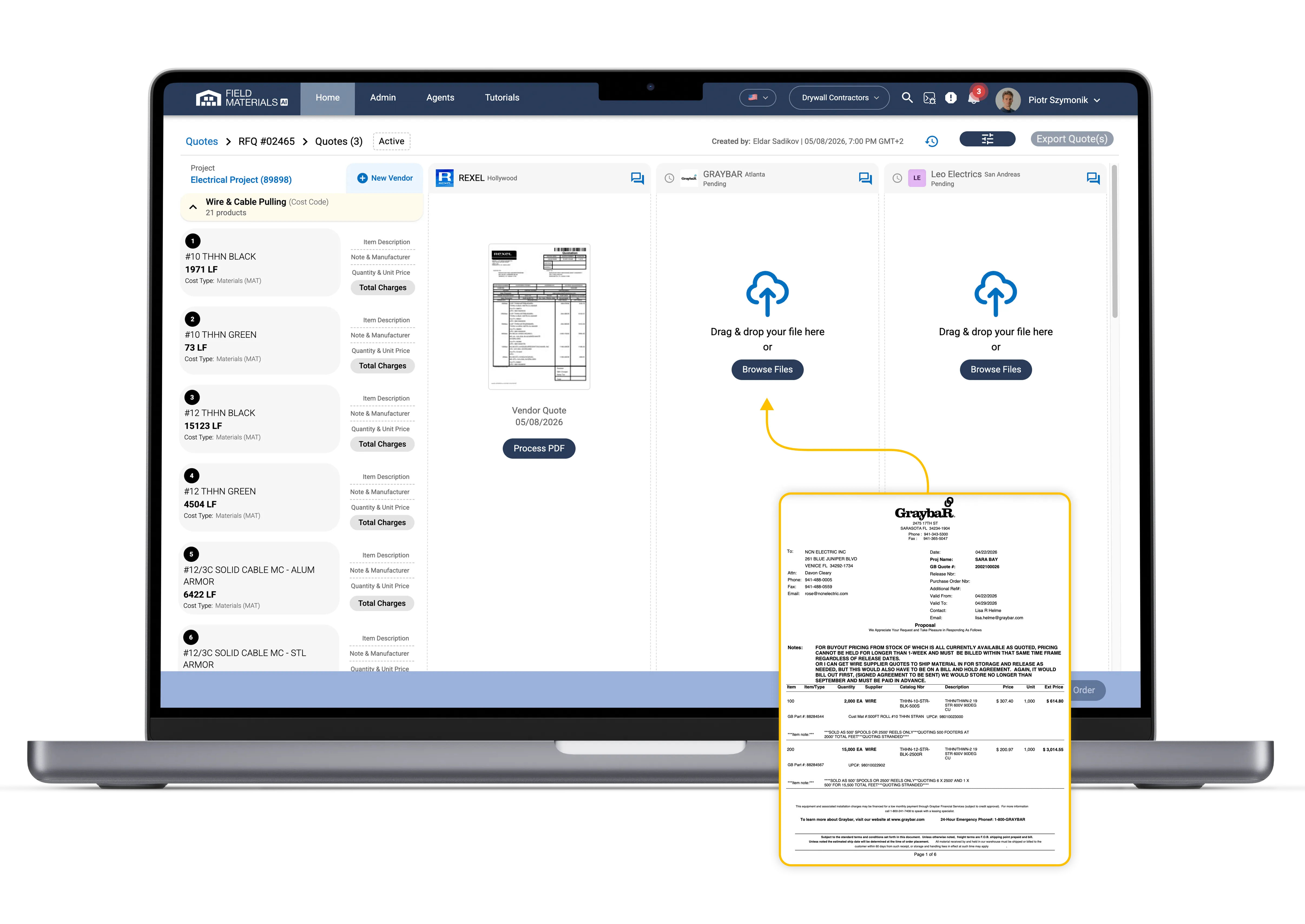Open the search magnifier icon
The image size is (1305, 924).
coord(907,98)
